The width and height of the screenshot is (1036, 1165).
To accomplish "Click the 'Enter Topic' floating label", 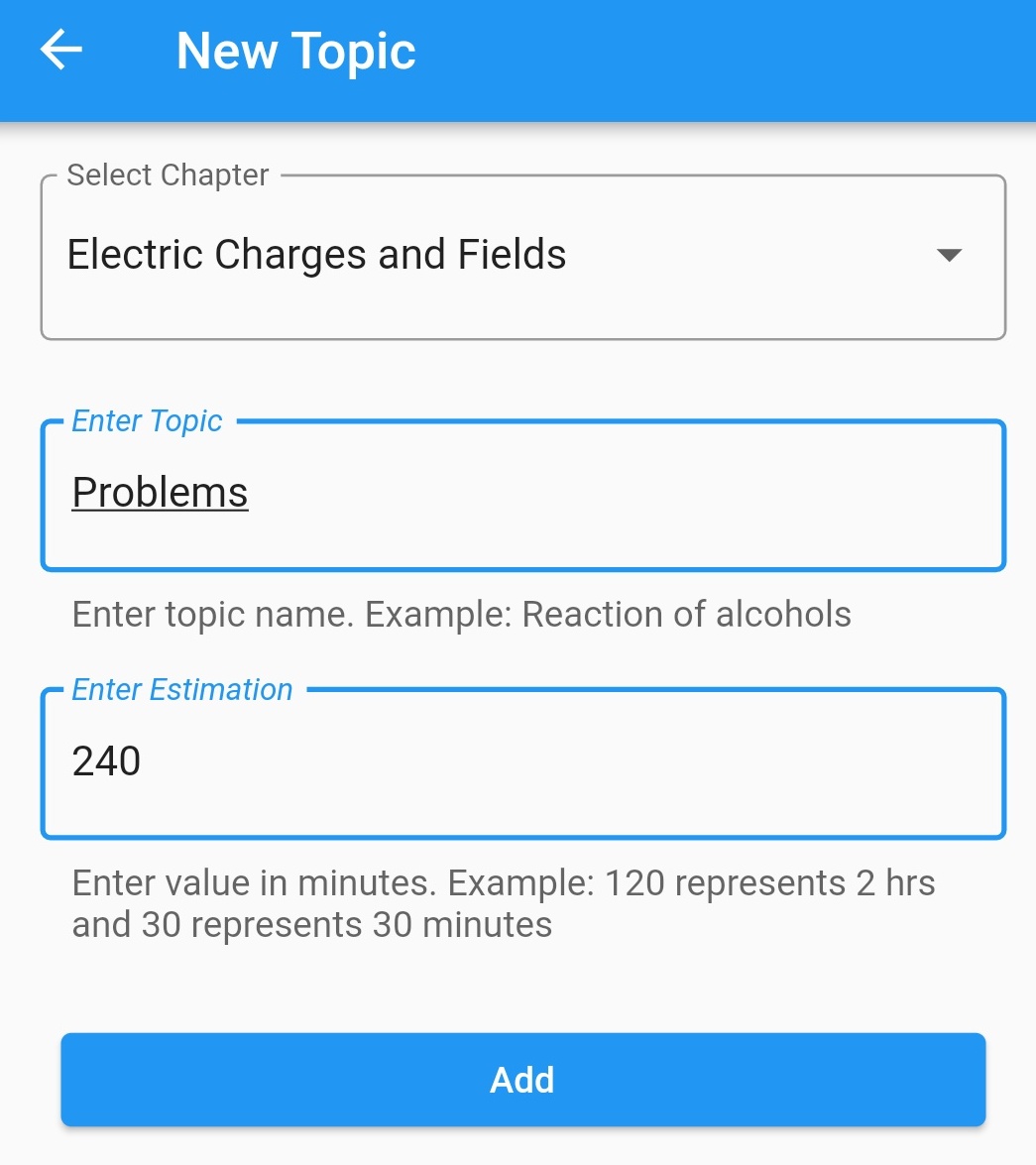I will tap(147, 421).
